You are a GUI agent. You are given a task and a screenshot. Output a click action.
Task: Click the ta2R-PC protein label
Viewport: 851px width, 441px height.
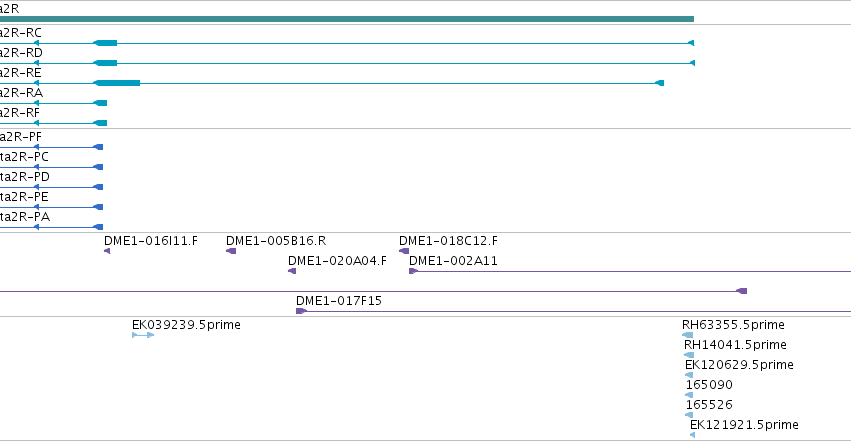(24, 157)
